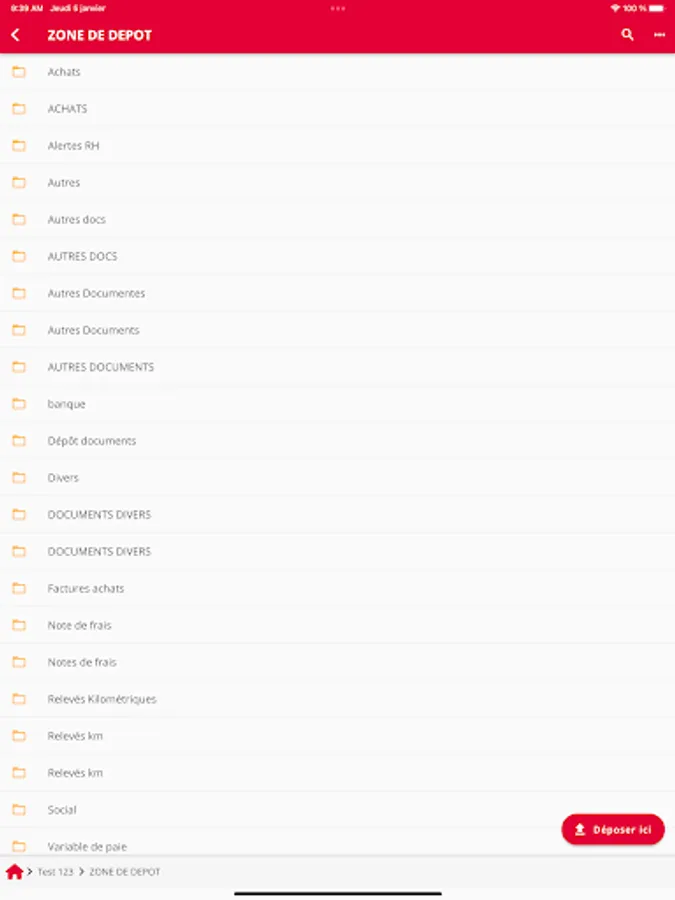Click the Divers folder icon

coord(19,478)
